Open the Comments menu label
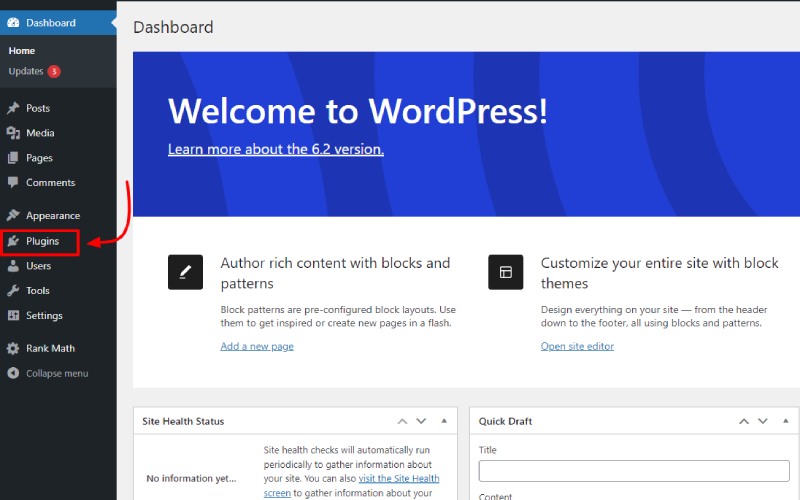The height and width of the screenshot is (500, 800). tap(51, 182)
